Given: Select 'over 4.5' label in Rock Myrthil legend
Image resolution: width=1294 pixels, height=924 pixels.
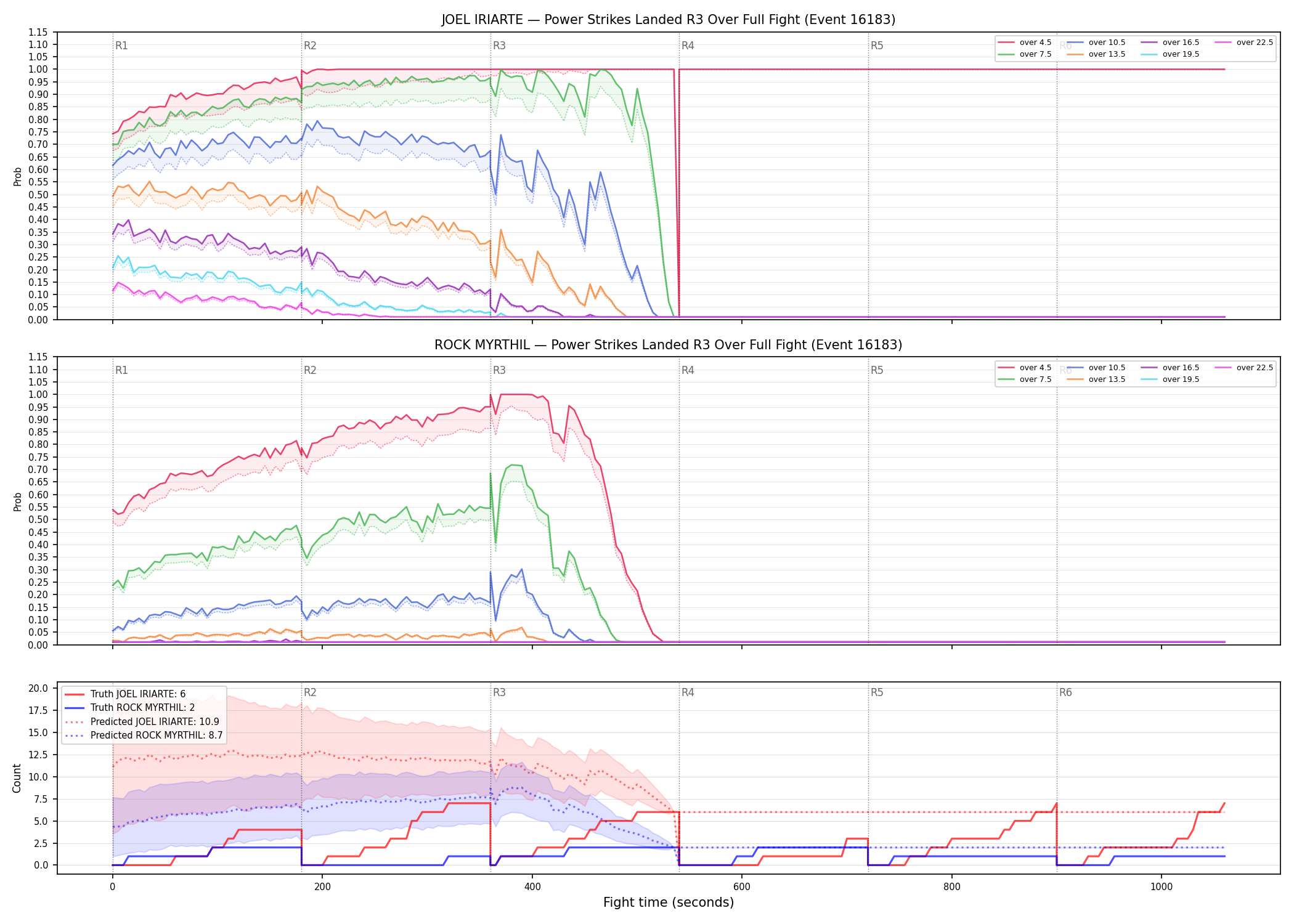Looking at the screenshot, I should (1035, 368).
